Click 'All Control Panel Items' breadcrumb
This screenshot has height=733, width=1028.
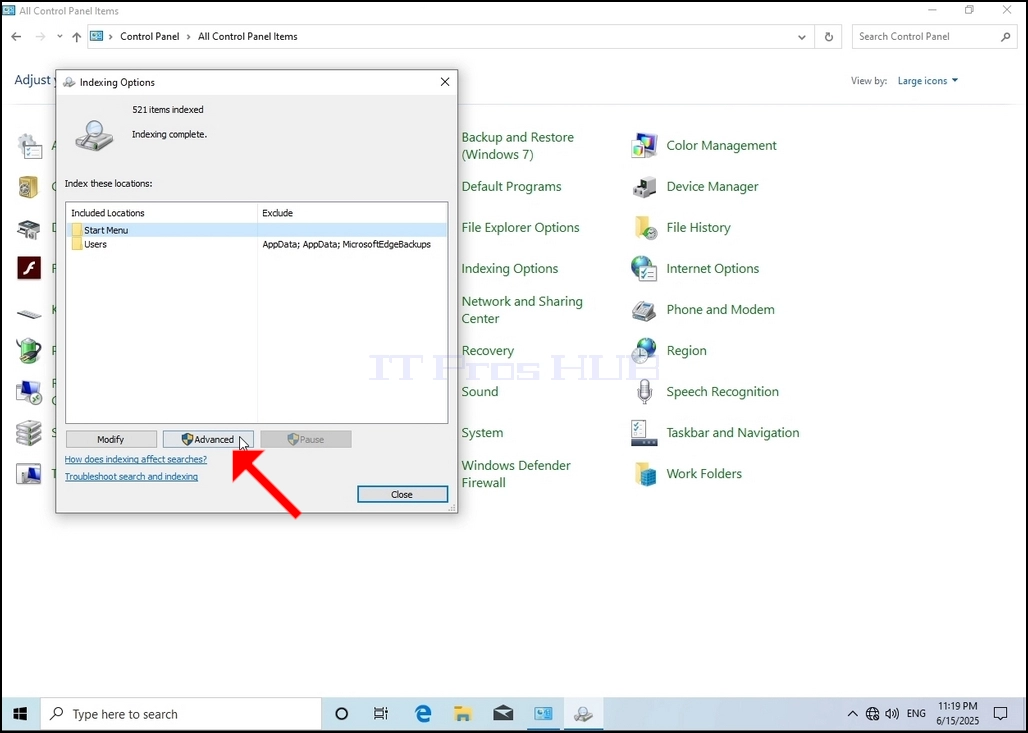coord(248,37)
